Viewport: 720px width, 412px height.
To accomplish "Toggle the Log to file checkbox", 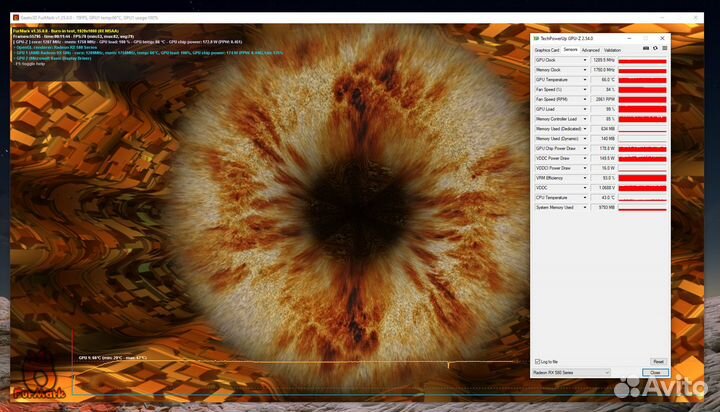I will pyautogui.click(x=537, y=361).
